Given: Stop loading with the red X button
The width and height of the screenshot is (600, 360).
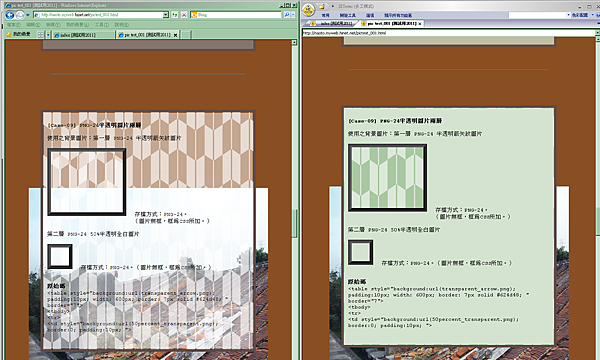Looking at the screenshot, I should [x=184, y=15].
